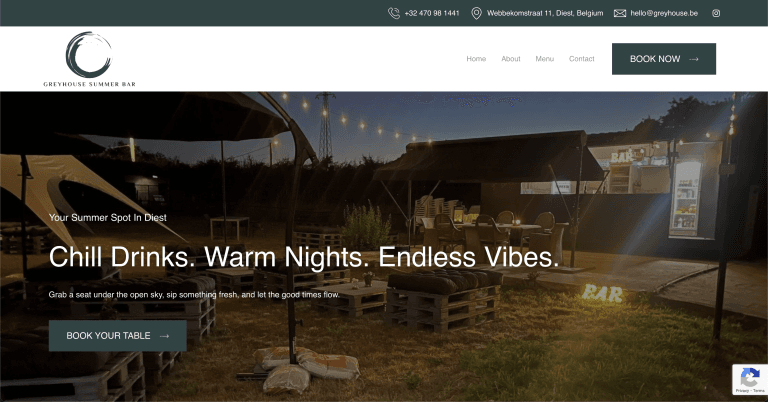Open the Menu navigation link
Image resolution: width=768 pixels, height=402 pixels.
(545, 59)
